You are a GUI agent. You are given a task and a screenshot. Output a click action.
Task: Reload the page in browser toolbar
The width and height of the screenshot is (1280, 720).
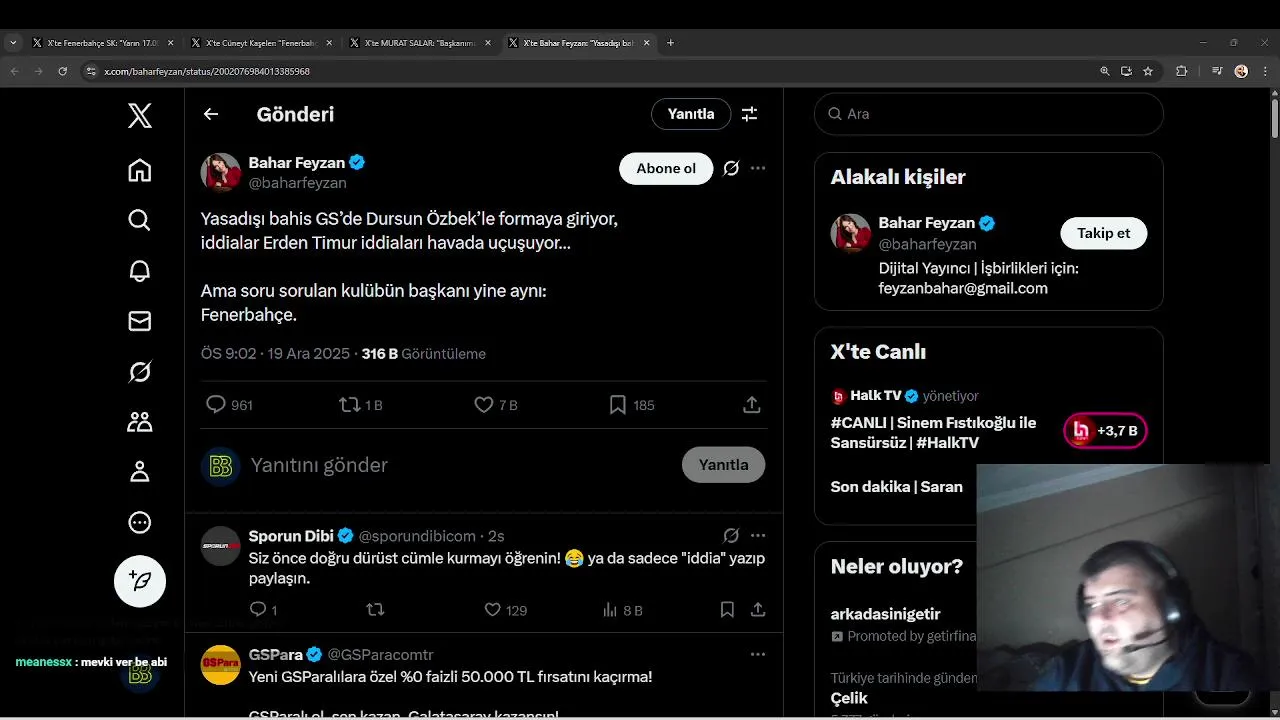[63, 71]
